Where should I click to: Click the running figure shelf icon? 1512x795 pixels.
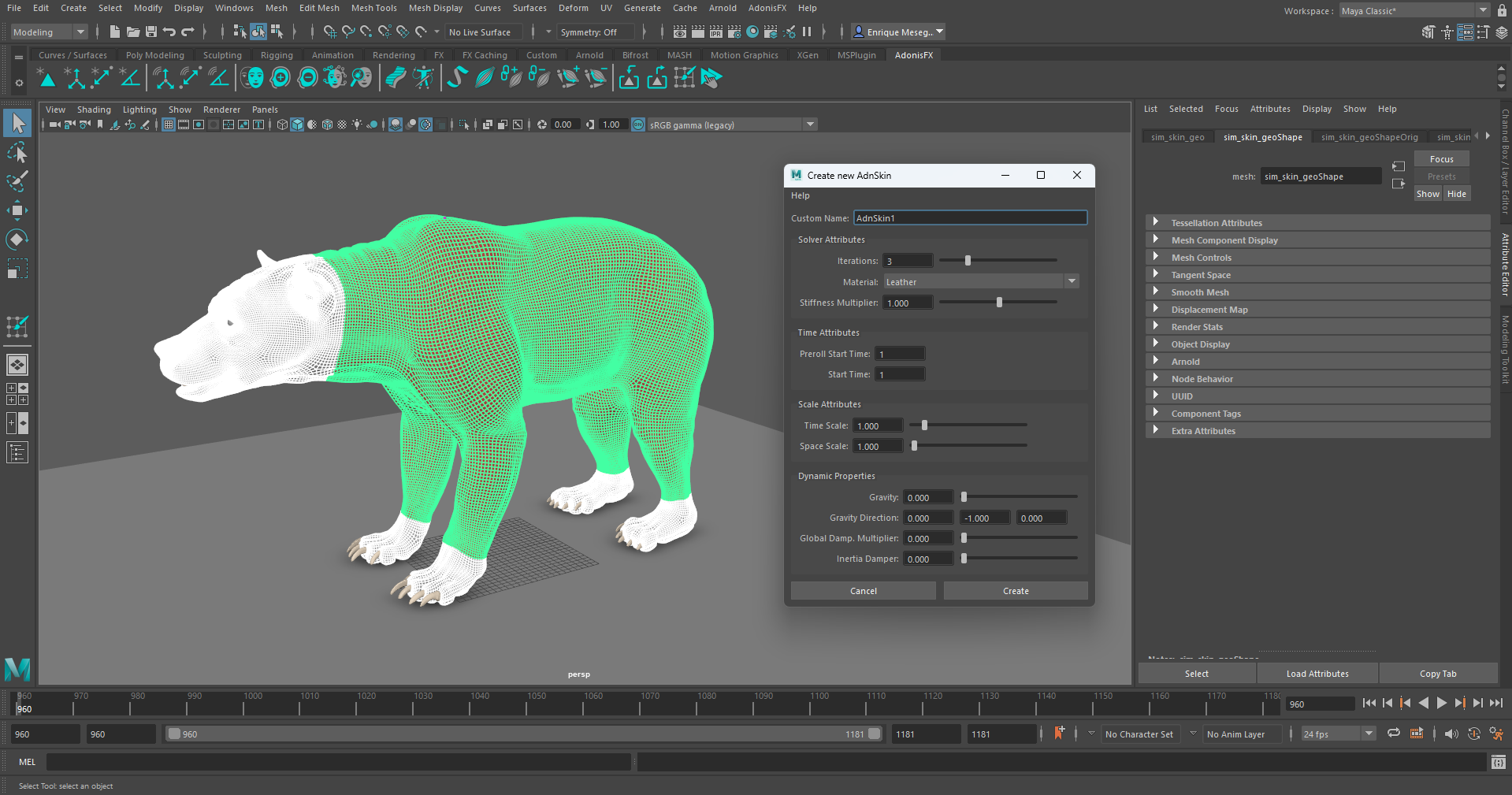(x=424, y=77)
